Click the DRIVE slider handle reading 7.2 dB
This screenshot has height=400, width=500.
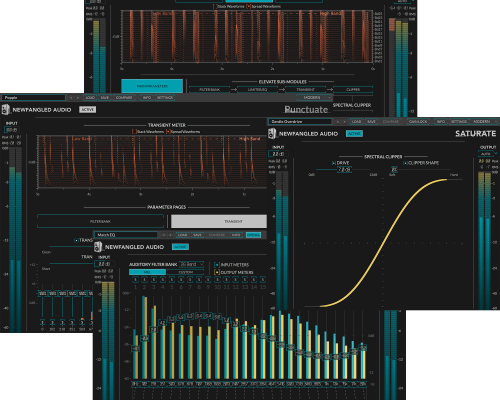pos(344,169)
